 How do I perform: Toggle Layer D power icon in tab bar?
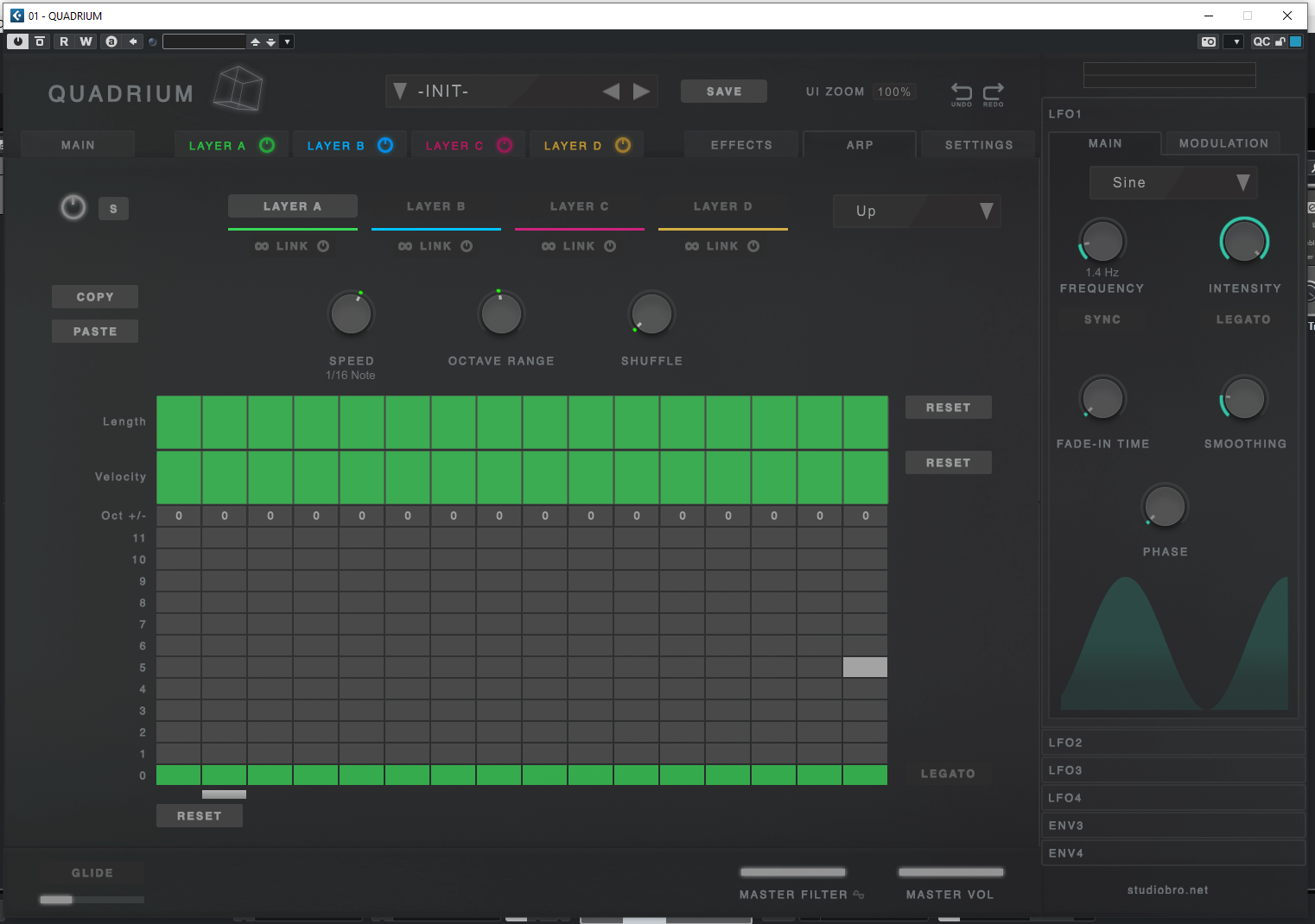623,145
